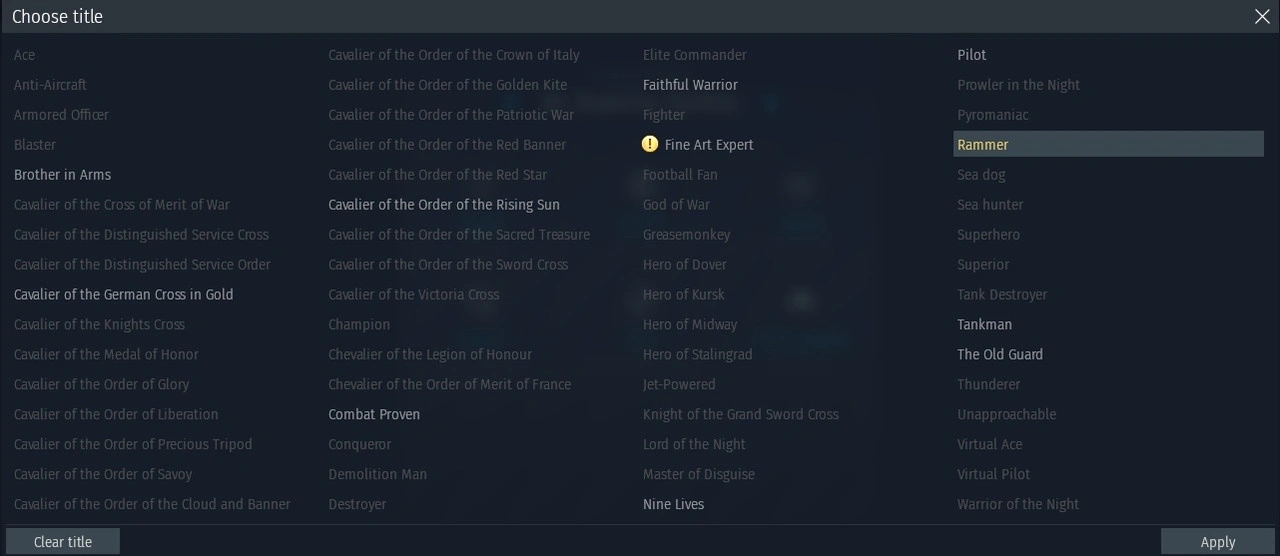1280x556 pixels.
Task: Select the Fine Art Expert title
Action: coord(709,145)
